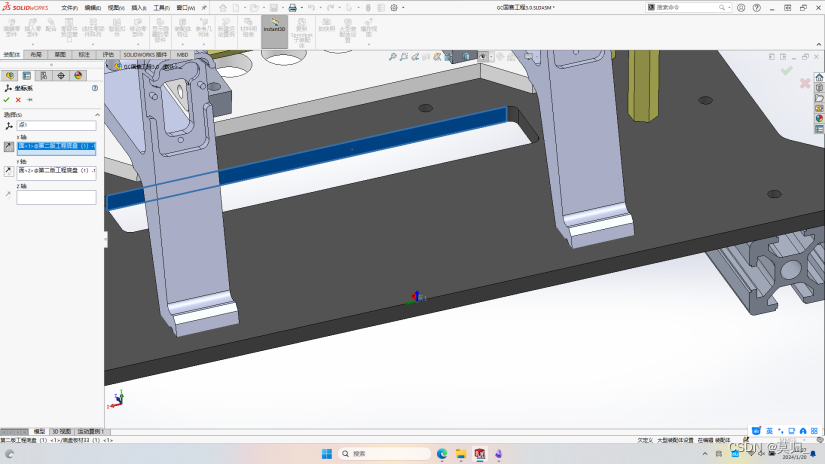Toggle the Y axis reverse direction button

(8, 171)
